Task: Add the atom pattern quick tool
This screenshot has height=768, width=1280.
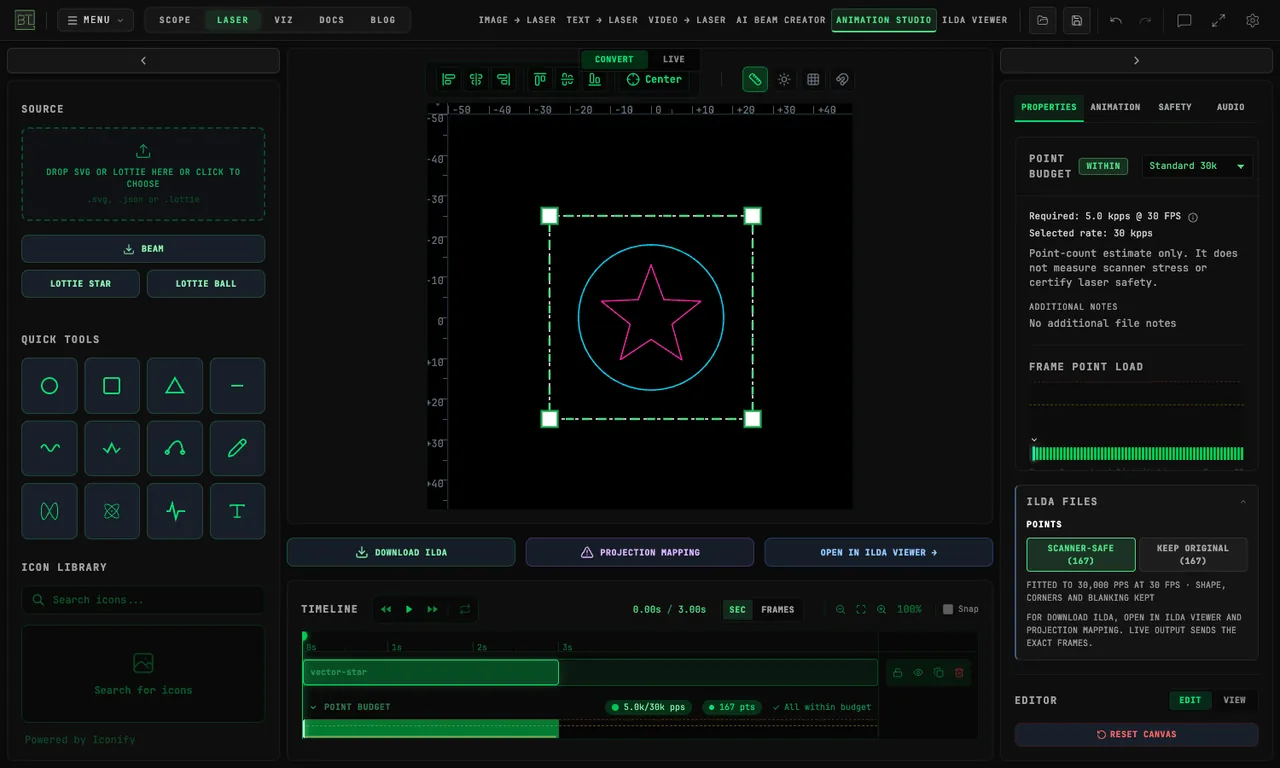Action: pyautogui.click(x=112, y=511)
